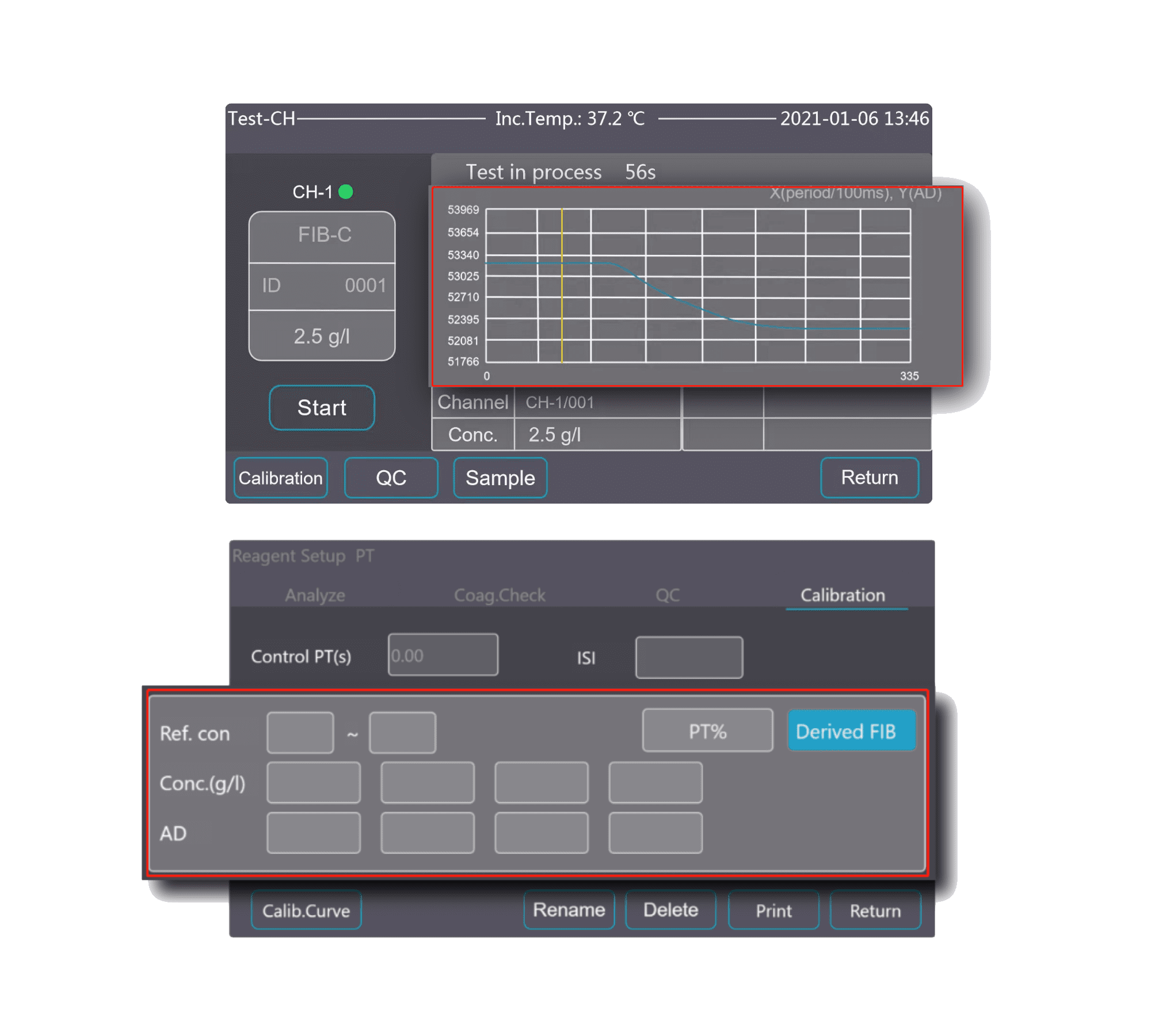Click the 2021-01-06 13:46 date time
The height and width of the screenshot is (1036, 1170).
click(854, 119)
